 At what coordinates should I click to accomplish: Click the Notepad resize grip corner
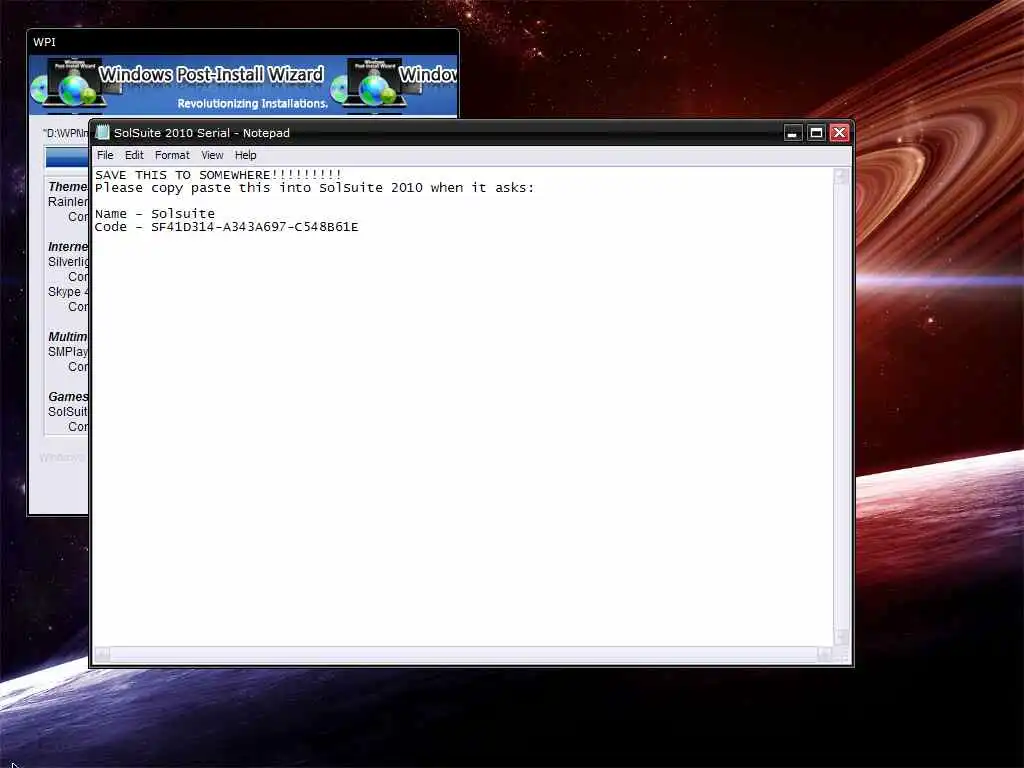pyautogui.click(x=842, y=655)
